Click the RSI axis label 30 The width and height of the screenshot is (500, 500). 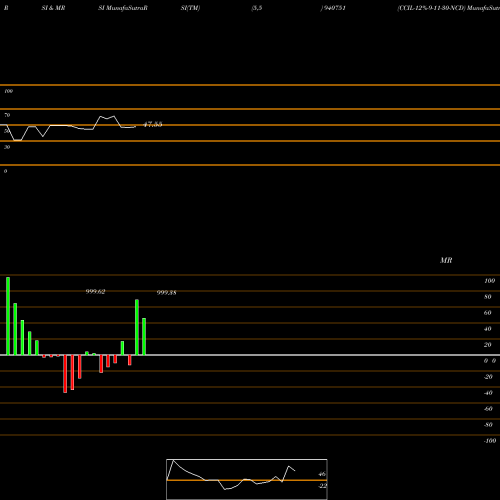pos(7,147)
